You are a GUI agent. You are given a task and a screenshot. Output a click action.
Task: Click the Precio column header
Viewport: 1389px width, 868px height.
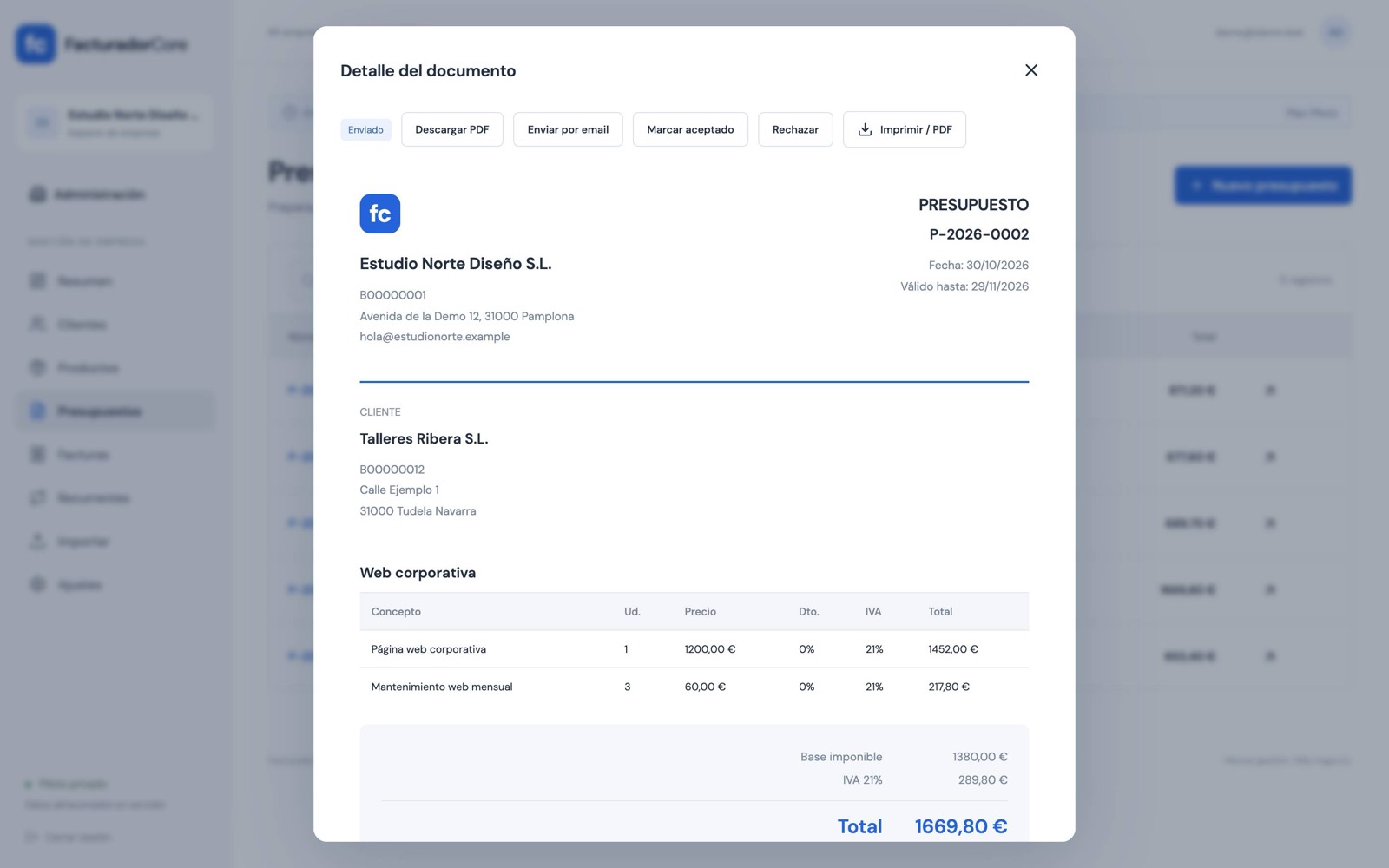[x=700, y=612]
